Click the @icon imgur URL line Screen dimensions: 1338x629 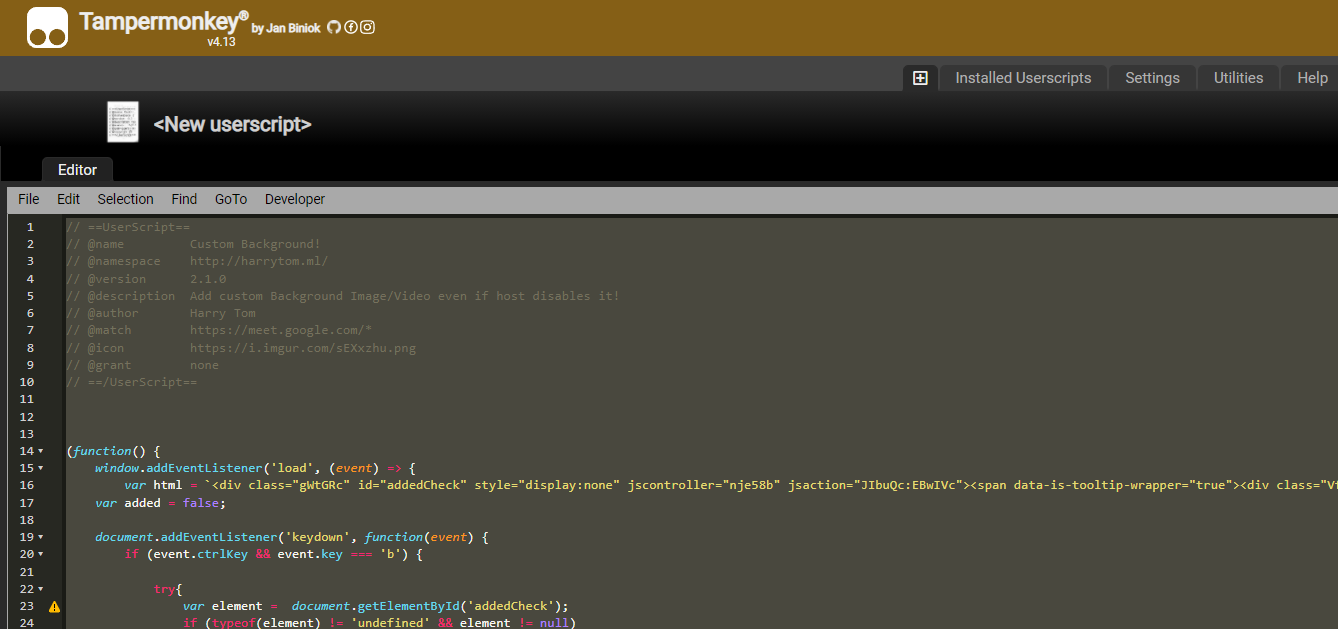coord(241,348)
